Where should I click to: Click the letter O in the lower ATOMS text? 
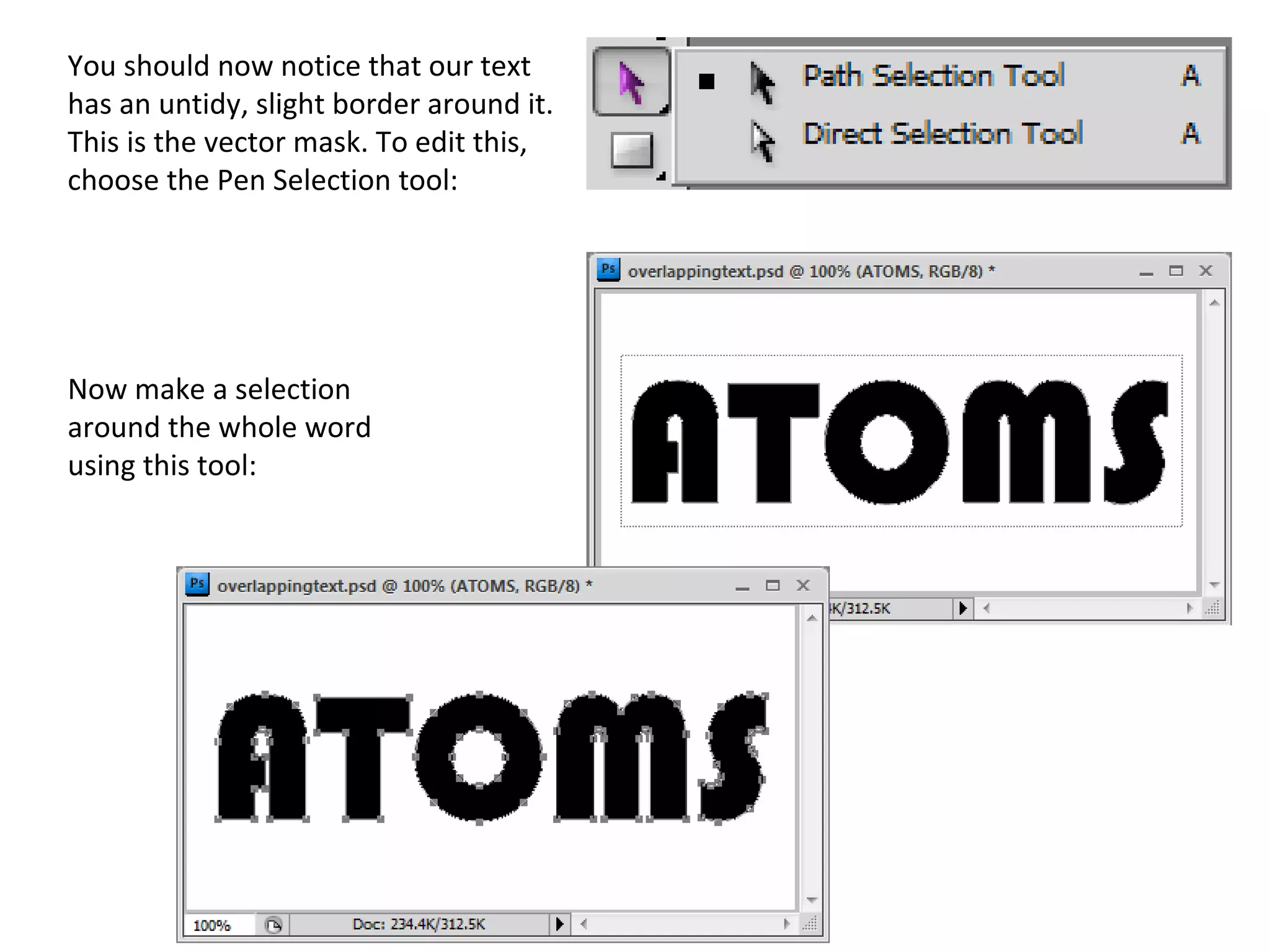[479, 757]
